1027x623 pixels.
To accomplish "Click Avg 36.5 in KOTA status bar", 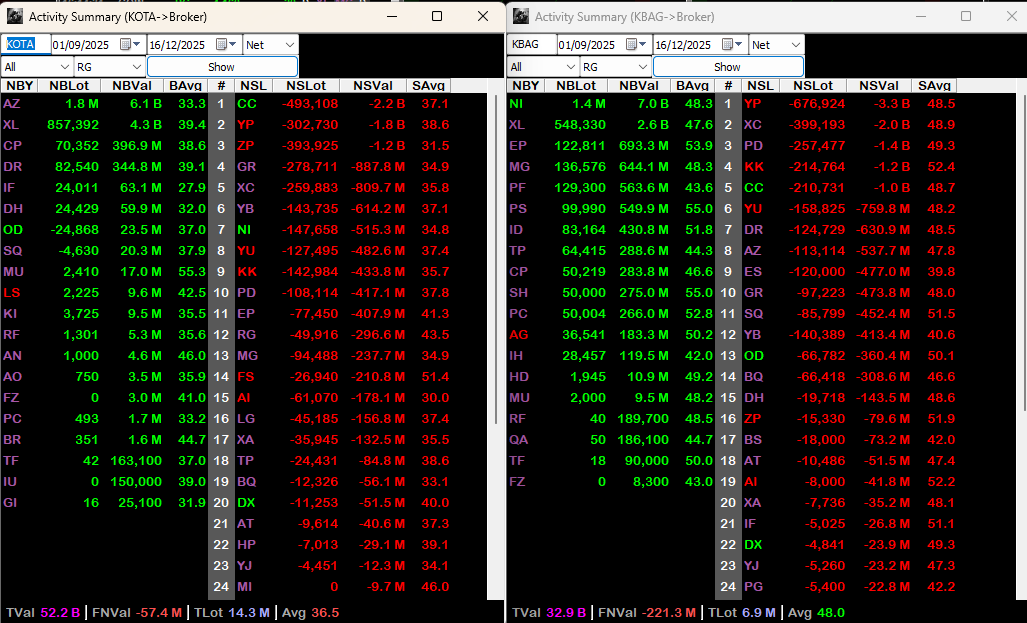I will click(310, 613).
